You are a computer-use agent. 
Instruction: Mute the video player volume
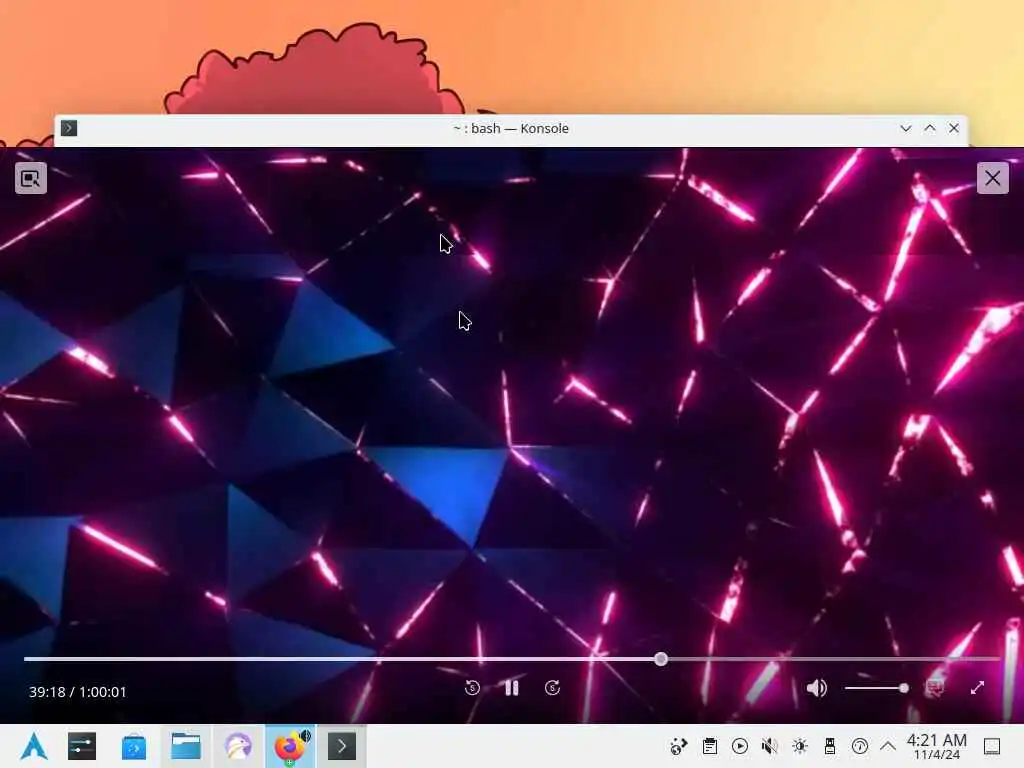coord(816,688)
